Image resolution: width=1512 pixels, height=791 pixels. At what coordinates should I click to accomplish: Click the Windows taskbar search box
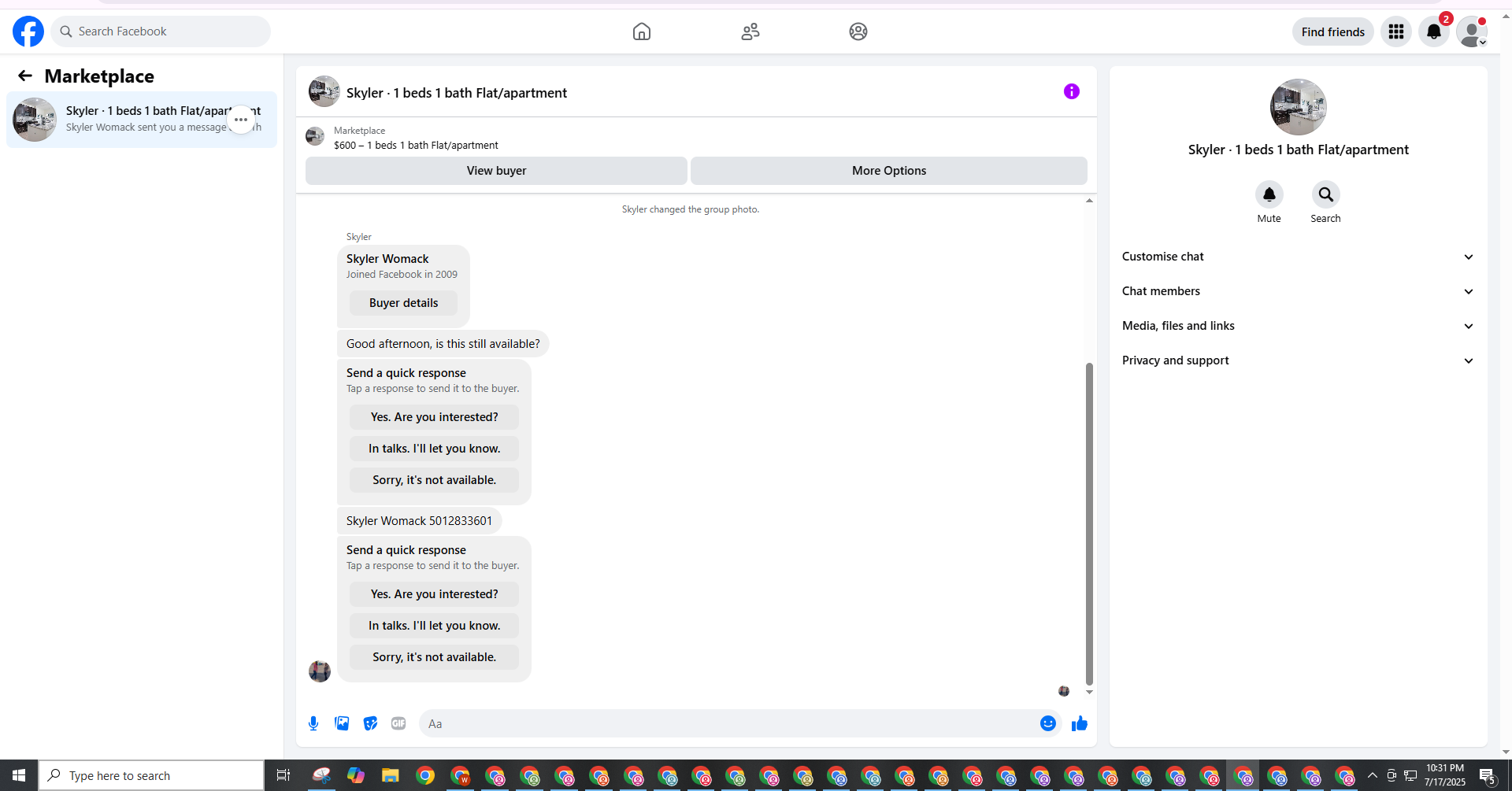pos(151,775)
